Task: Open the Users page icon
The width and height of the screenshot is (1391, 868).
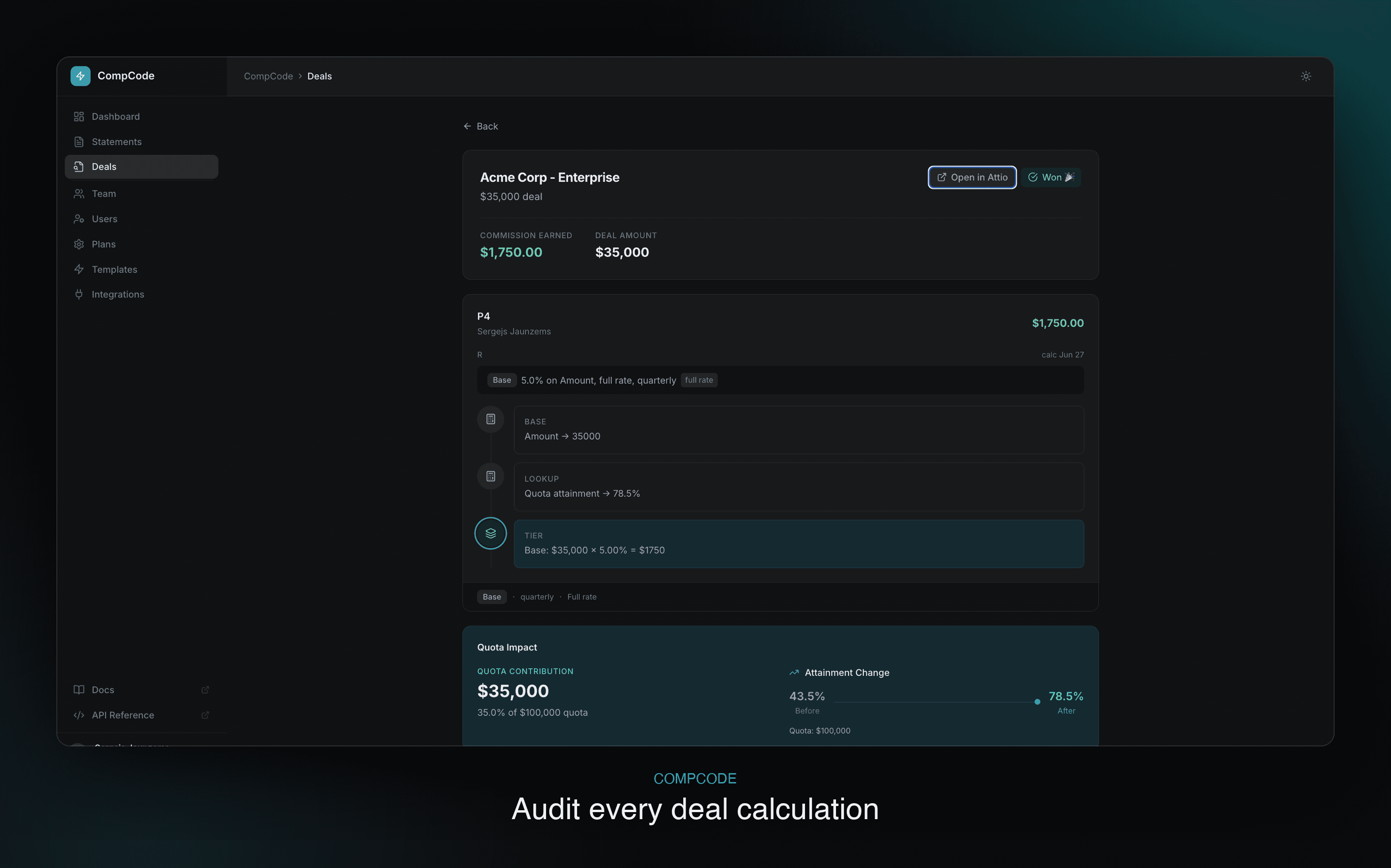Action: (x=78, y=219)
